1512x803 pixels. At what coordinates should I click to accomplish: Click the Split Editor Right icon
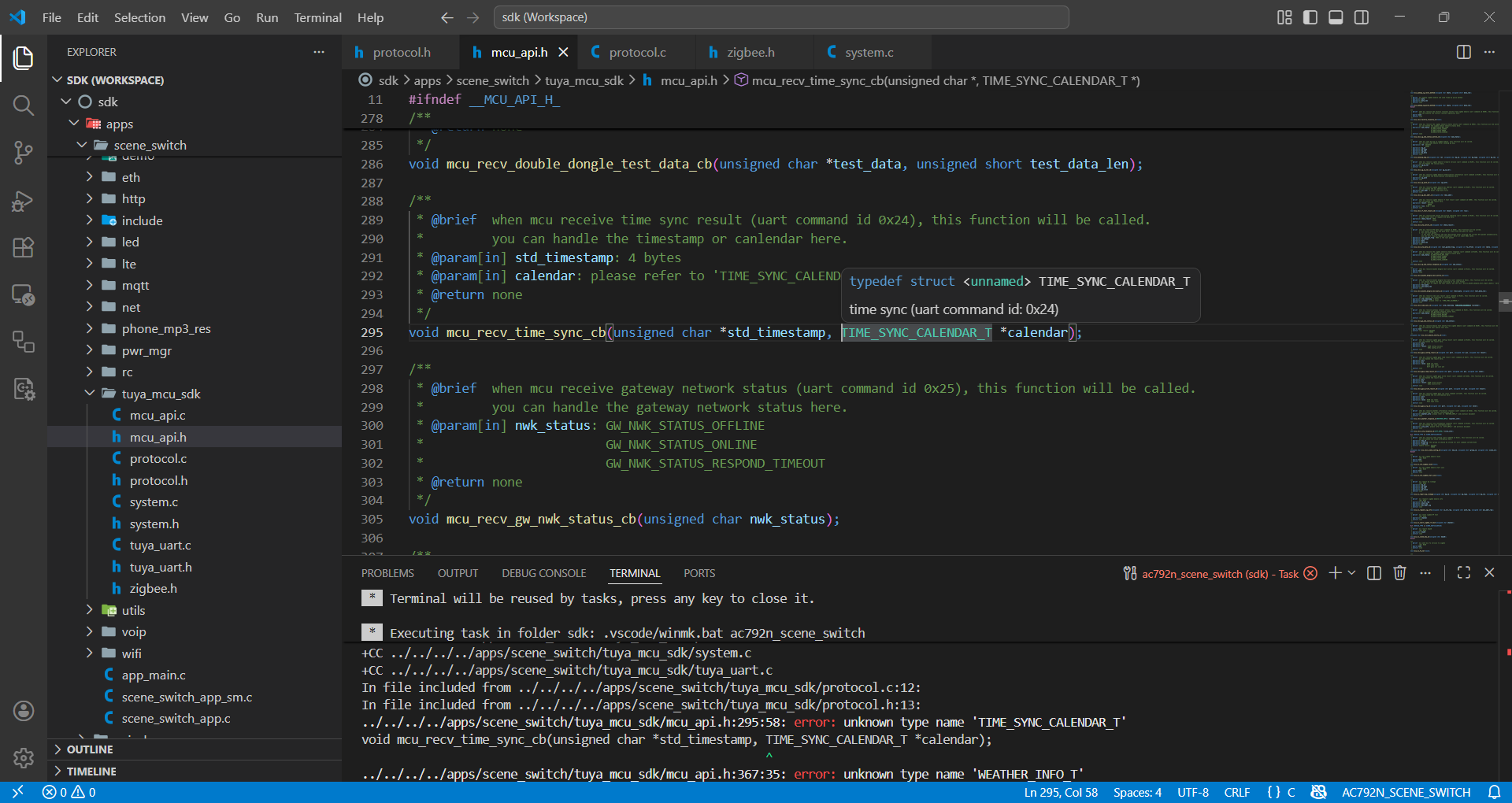(x=1463, y=52)
